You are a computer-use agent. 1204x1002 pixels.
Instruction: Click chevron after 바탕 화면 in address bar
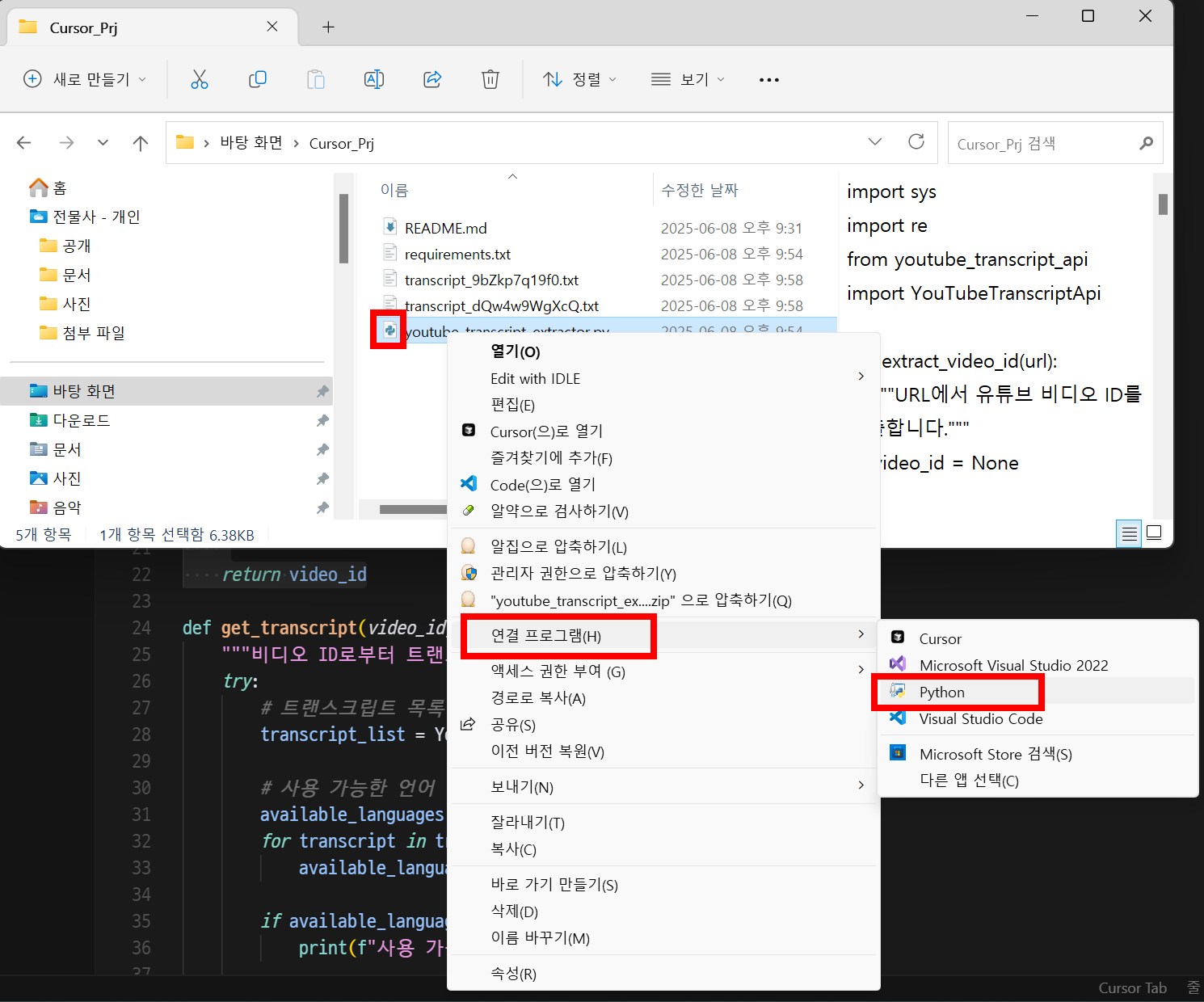[x=296, y=143]
